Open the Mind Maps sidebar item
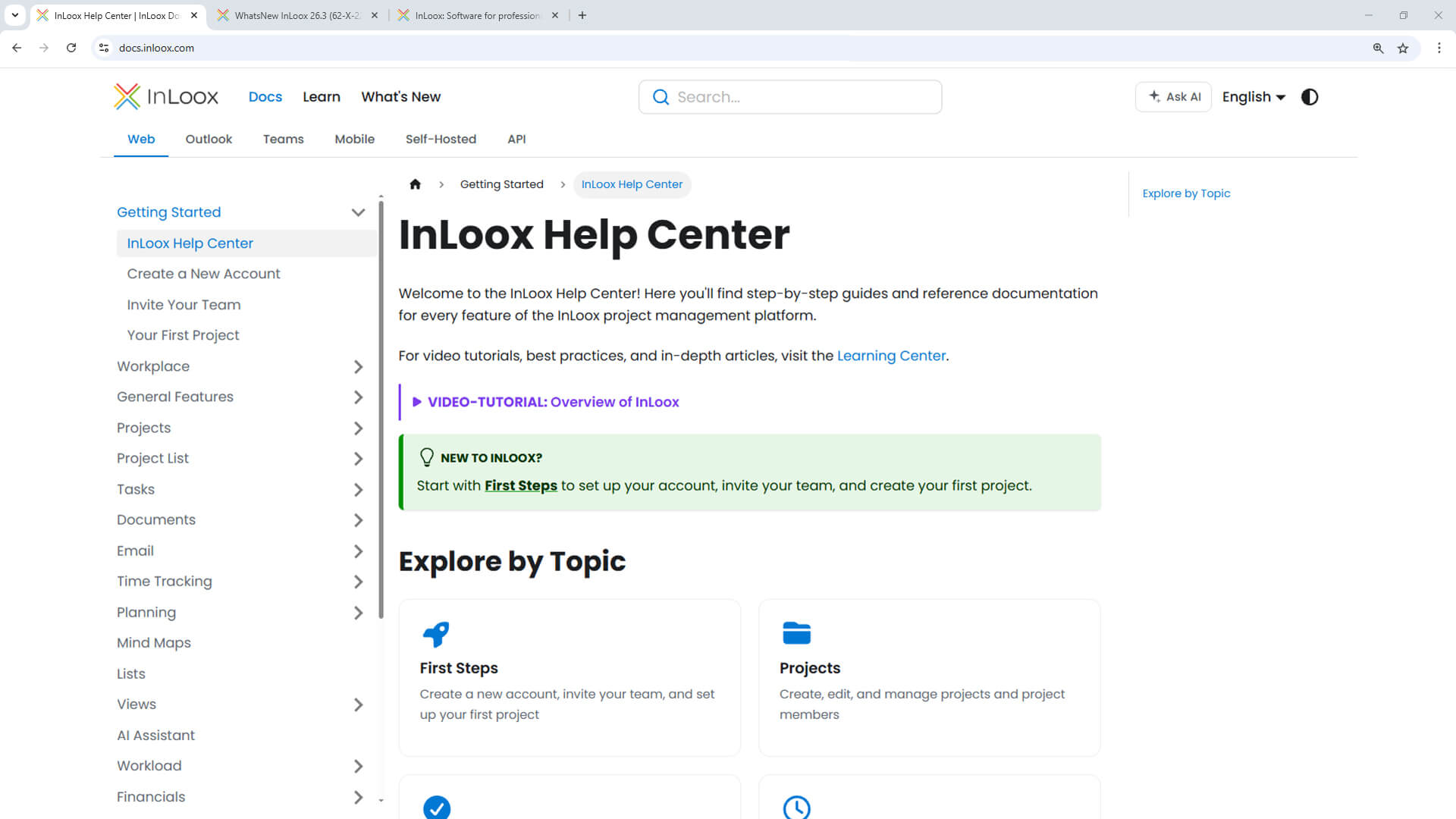1456x819 pixels. [154, 643]
